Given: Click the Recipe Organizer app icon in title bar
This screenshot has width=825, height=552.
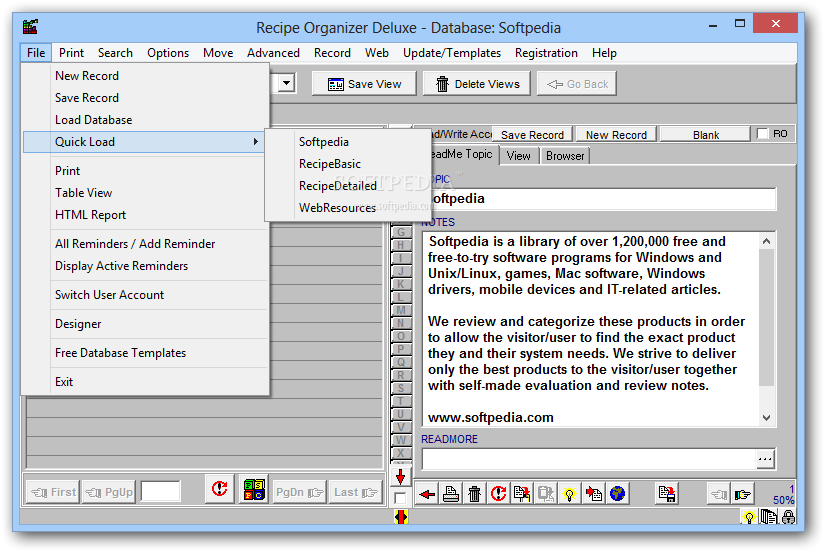Looking at the screenshot, I should [x=30, y=27].
